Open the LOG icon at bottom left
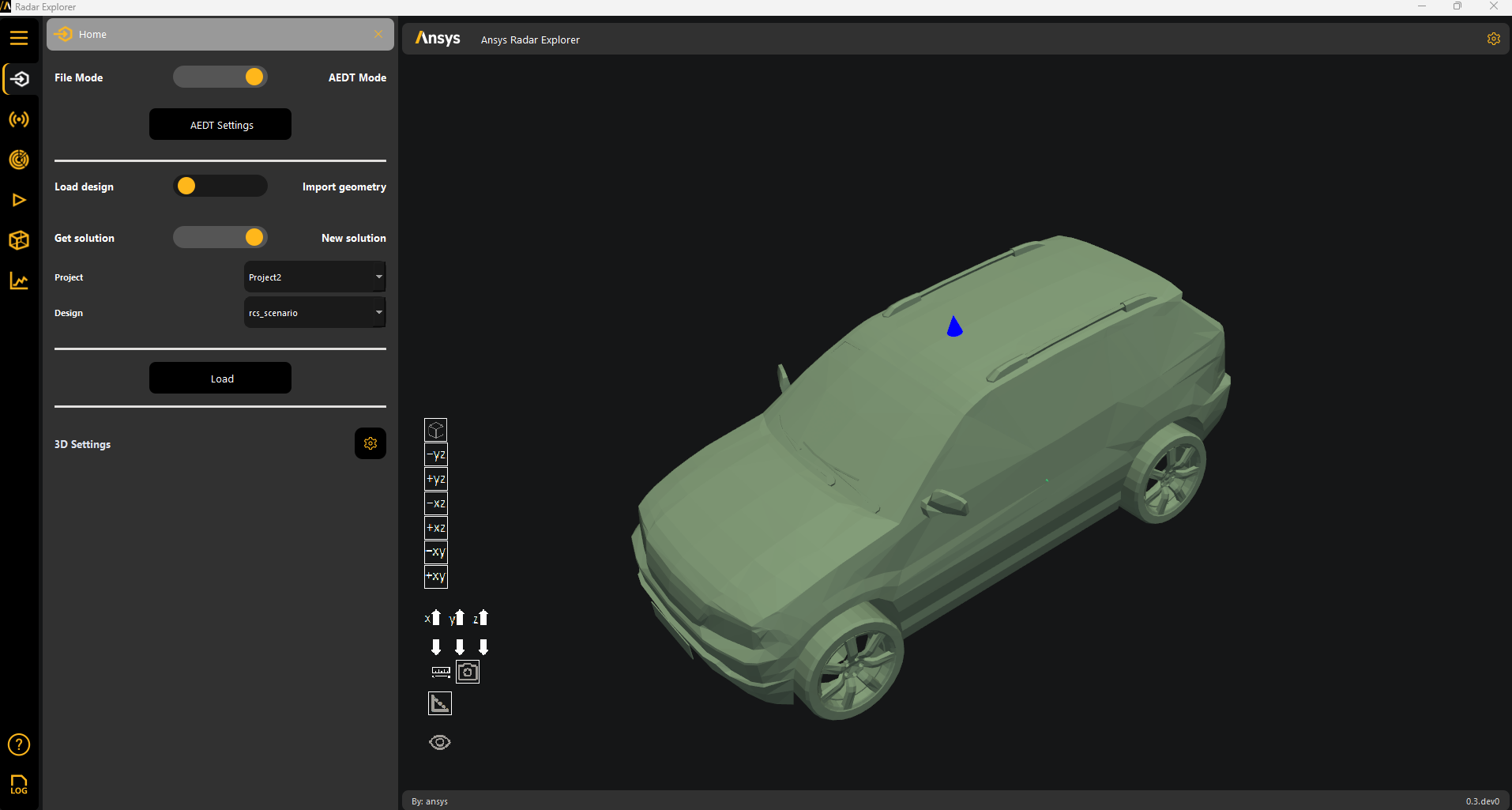 pyautogui.click(x=19, y=784)
